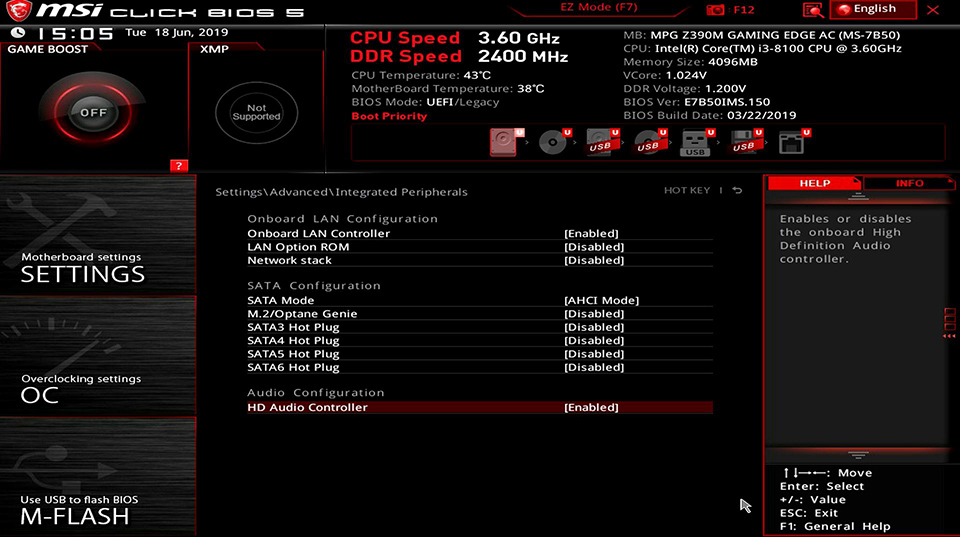Change SATA5 Hot Plug Disabled value
Screen dimensions: 960x537
click(x=594, y=354)
